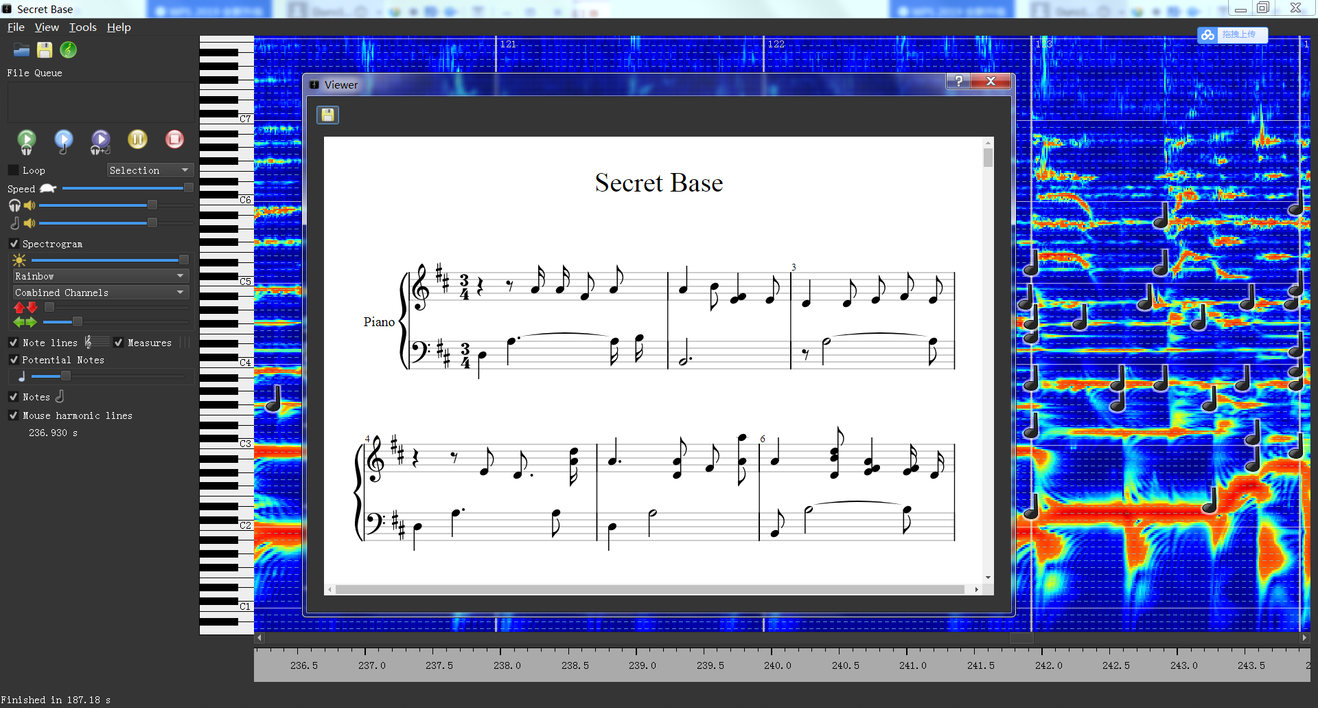Open file with the folder icon

21,50
